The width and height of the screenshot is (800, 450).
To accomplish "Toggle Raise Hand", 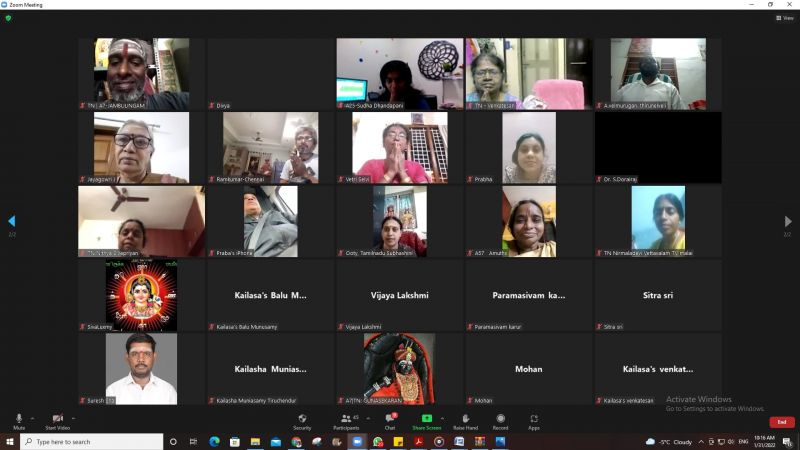I will (x=465, y=420).
